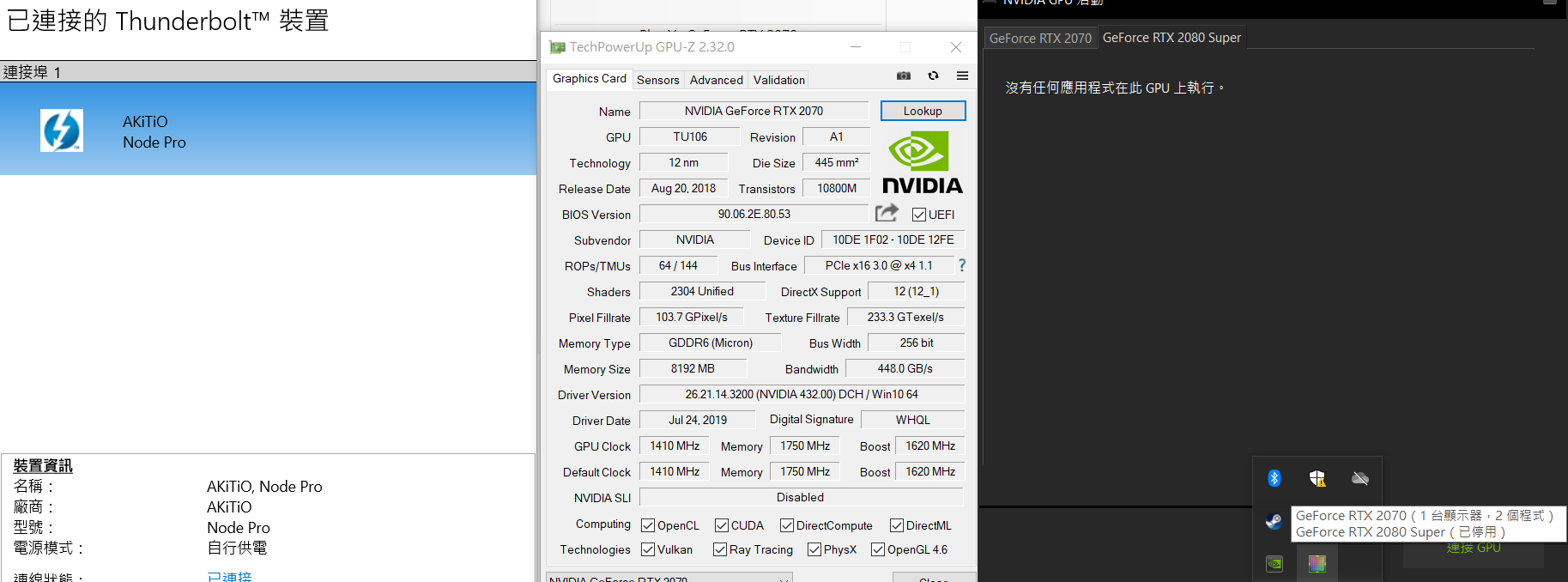
Task: Click the 自行供電 power mode value
Action: coord(237,548)
